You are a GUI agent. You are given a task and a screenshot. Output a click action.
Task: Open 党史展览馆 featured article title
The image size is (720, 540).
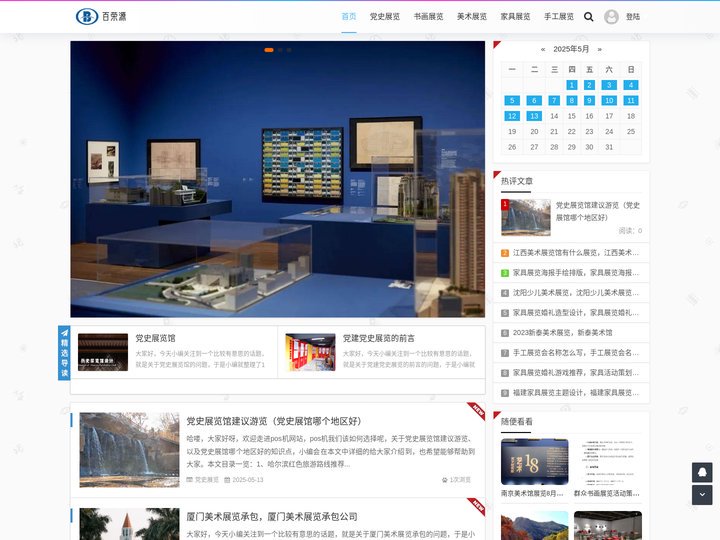click(x=155, y=338)
